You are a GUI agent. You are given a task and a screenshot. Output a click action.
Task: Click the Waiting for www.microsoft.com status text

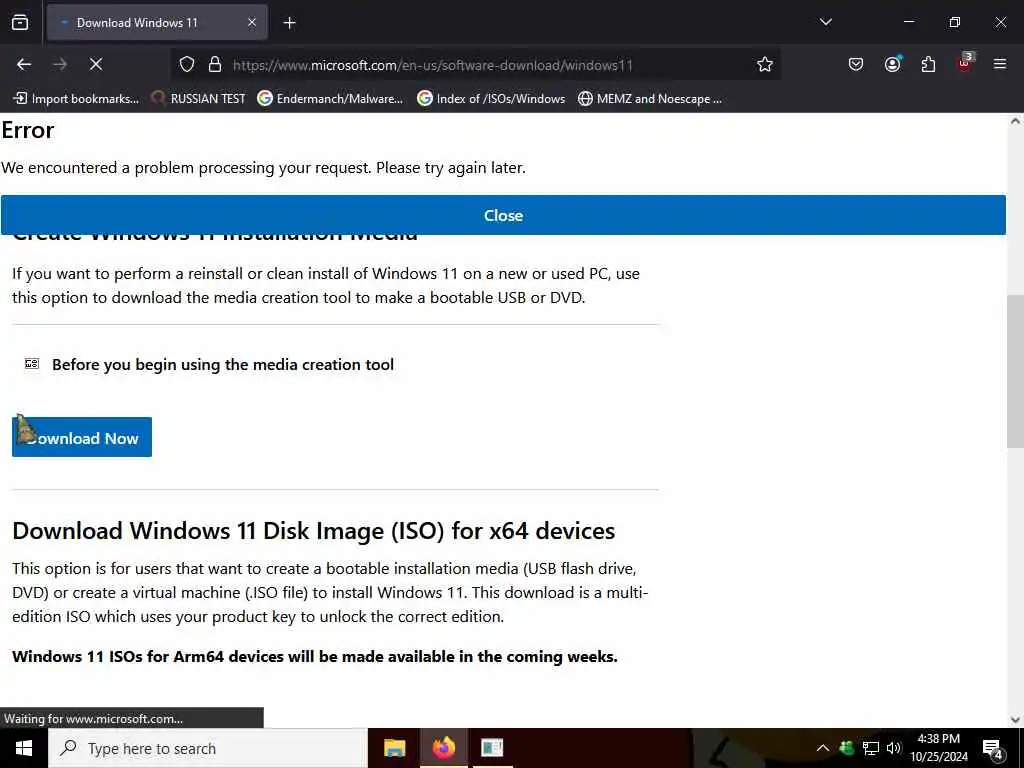pyautogui.click(x=93, y=718)
